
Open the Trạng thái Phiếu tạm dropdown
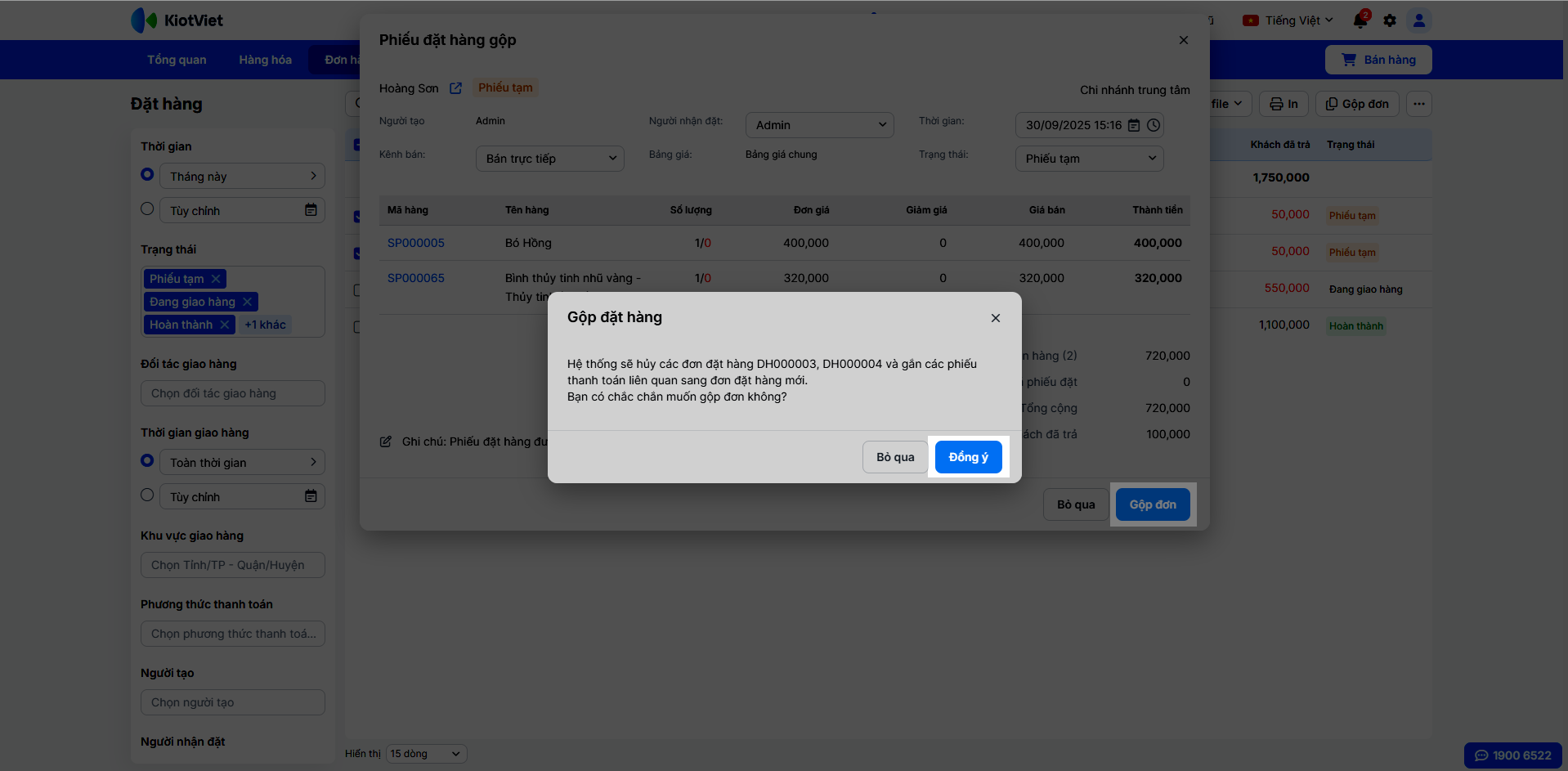click(1089, 159)
